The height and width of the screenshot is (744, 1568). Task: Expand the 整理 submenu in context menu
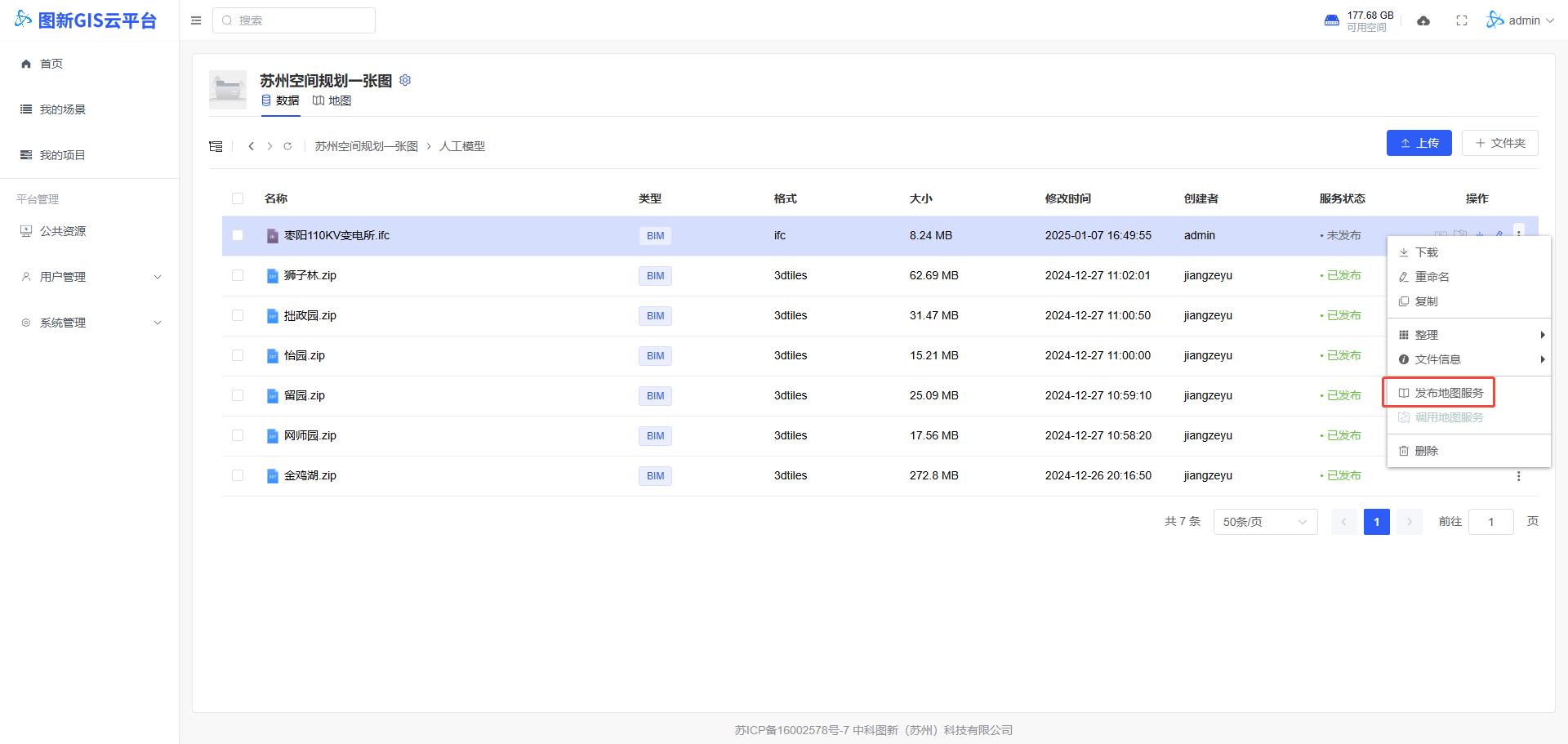1470,335
